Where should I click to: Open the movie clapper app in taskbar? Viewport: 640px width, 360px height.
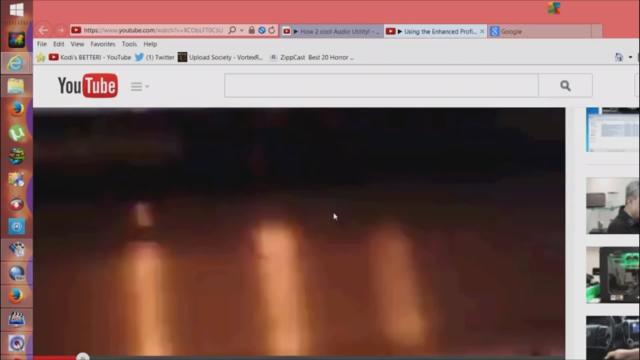pyautogui.click(x=16, y=320)
